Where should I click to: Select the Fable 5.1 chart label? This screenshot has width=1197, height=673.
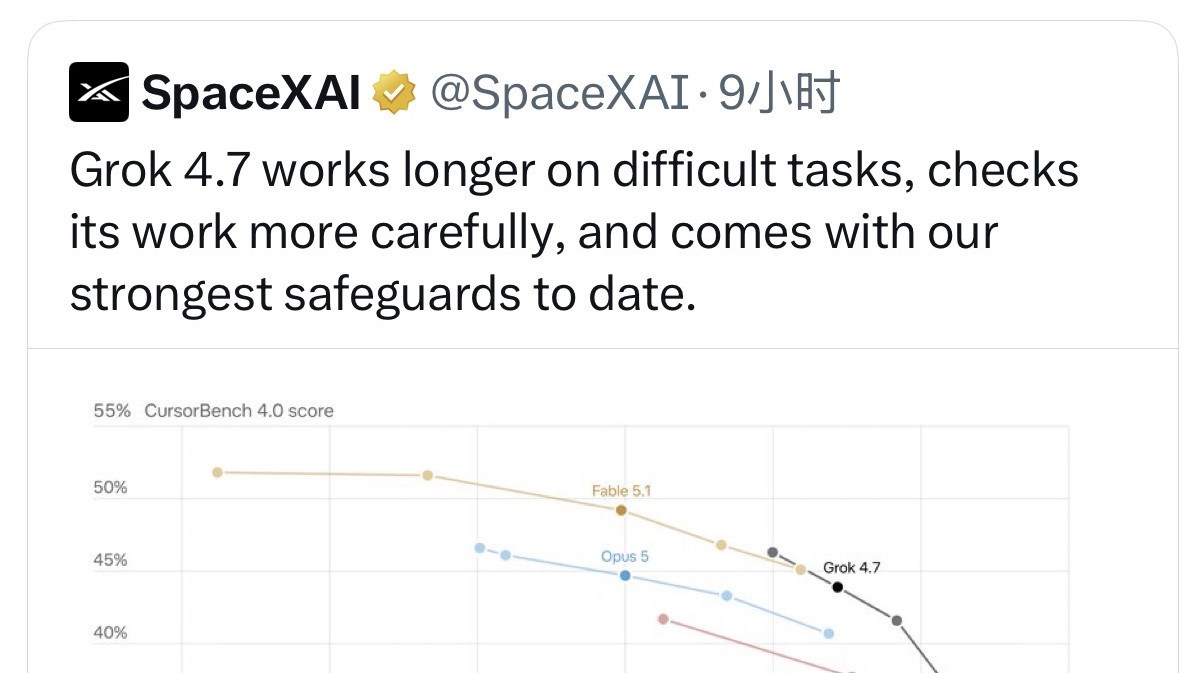(621, 491)
